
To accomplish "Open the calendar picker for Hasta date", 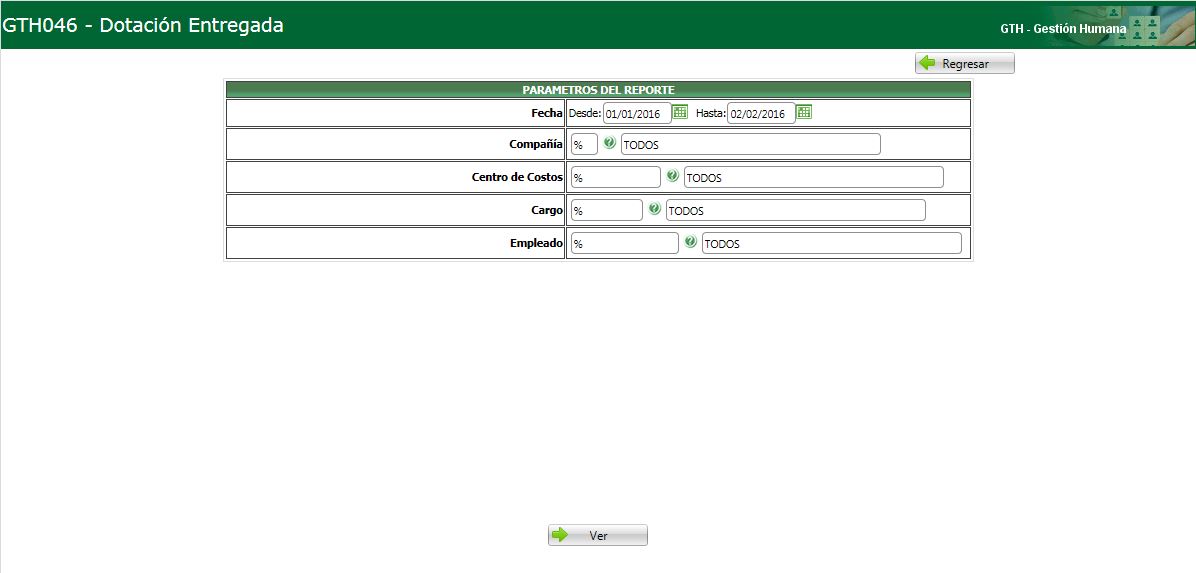I will tap(804, 112).
